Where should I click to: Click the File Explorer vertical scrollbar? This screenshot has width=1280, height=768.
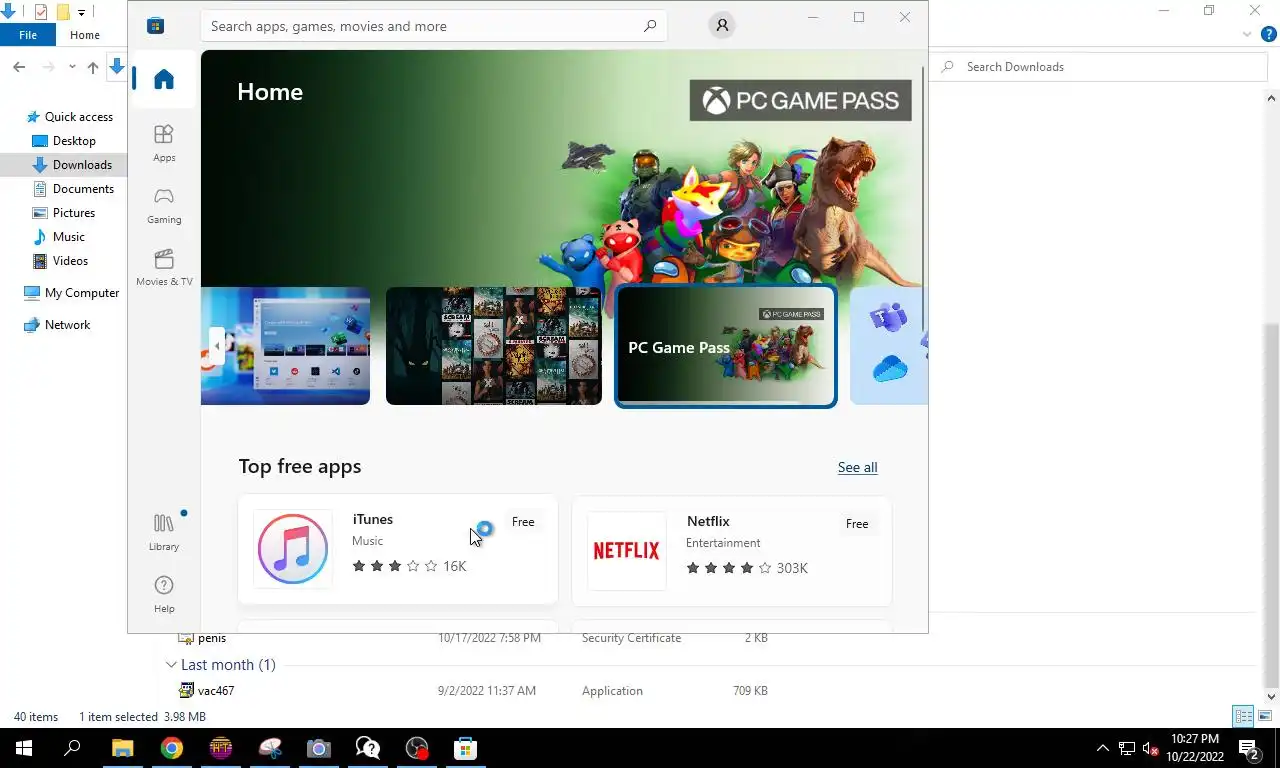click(1272, 397)
